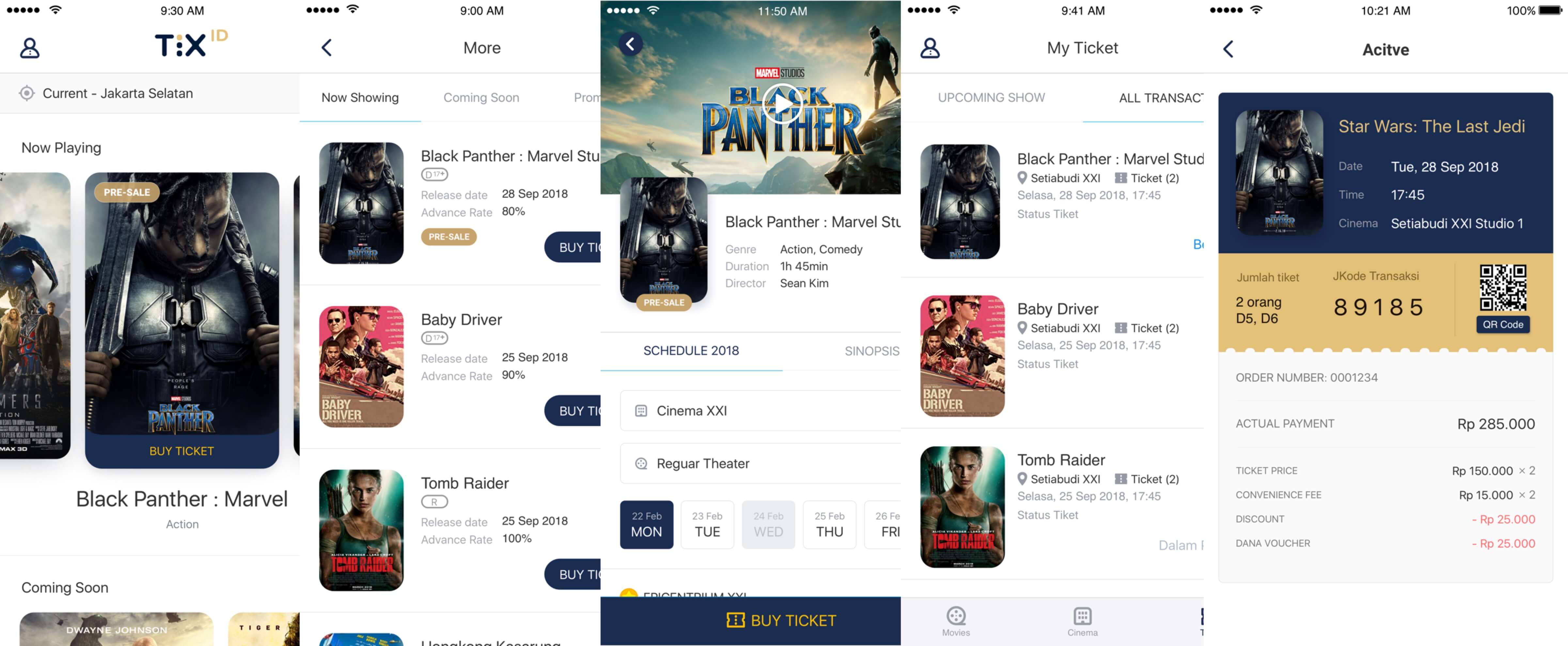Expand the Reguar Theater selector
Viewport: 1568px width, 646px height.
[760, 464]
